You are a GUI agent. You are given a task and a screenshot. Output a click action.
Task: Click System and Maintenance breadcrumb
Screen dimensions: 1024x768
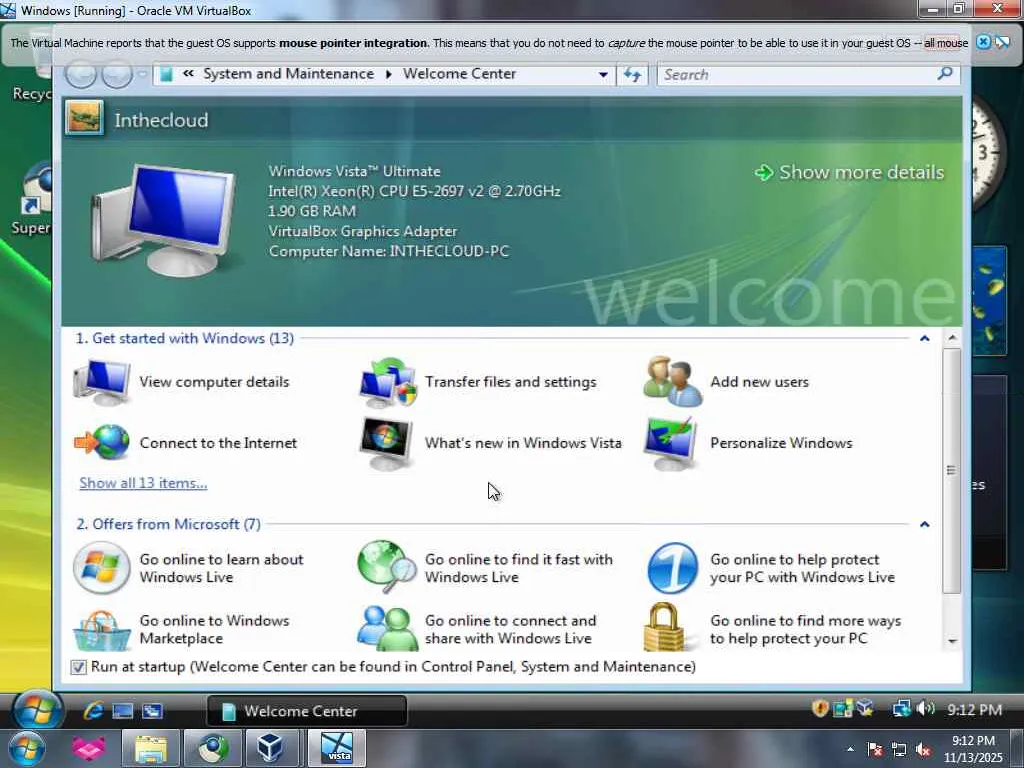pos(288,74)
